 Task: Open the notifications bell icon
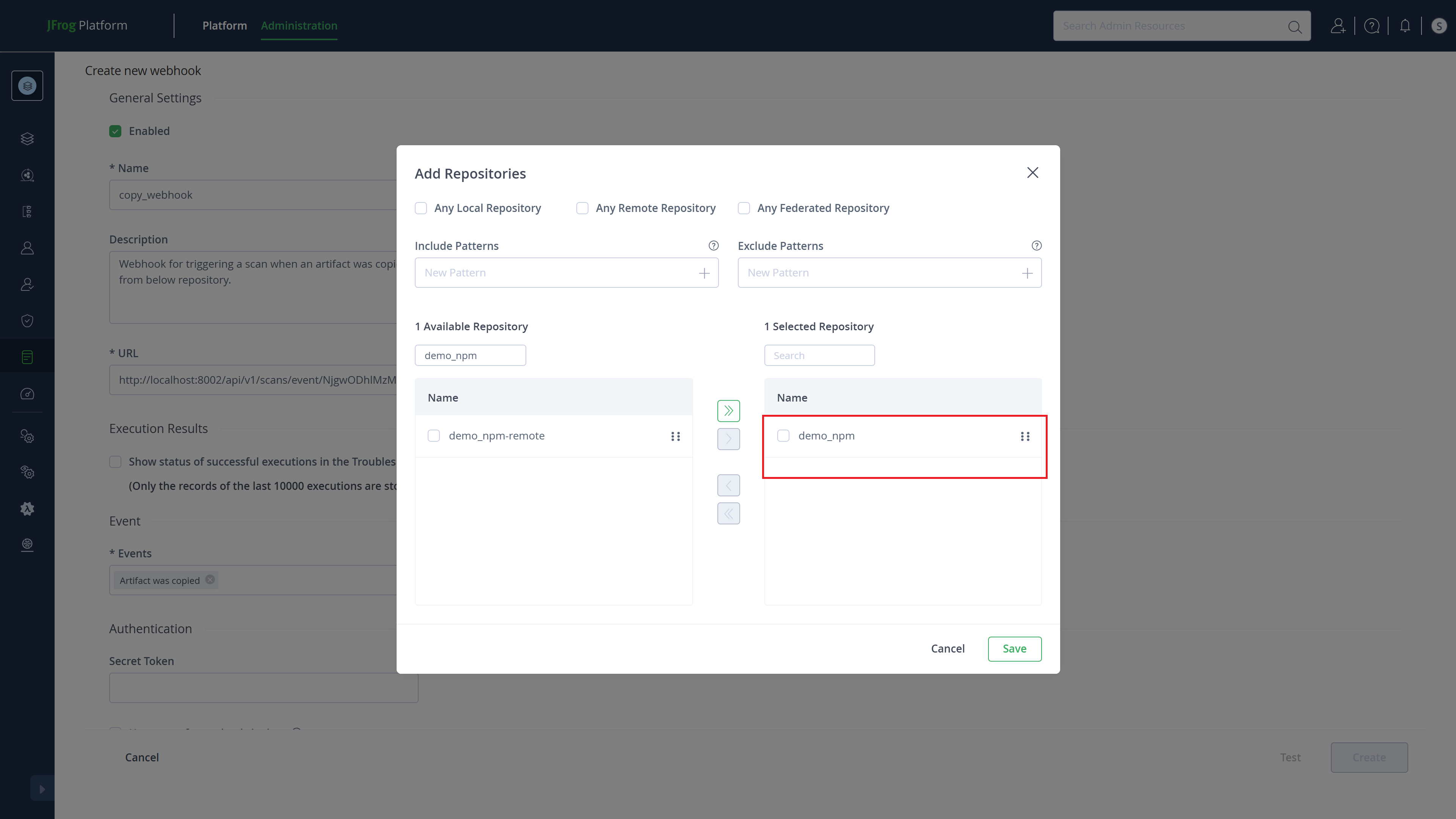tap(1404, 26)
